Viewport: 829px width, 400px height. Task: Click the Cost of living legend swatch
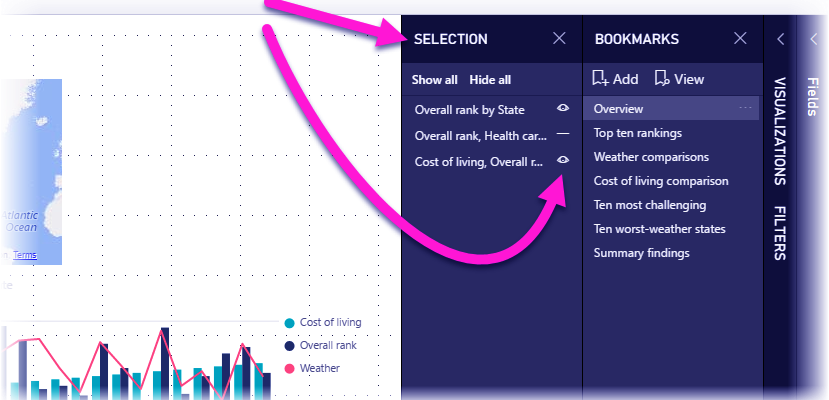(x=290, y=323)
